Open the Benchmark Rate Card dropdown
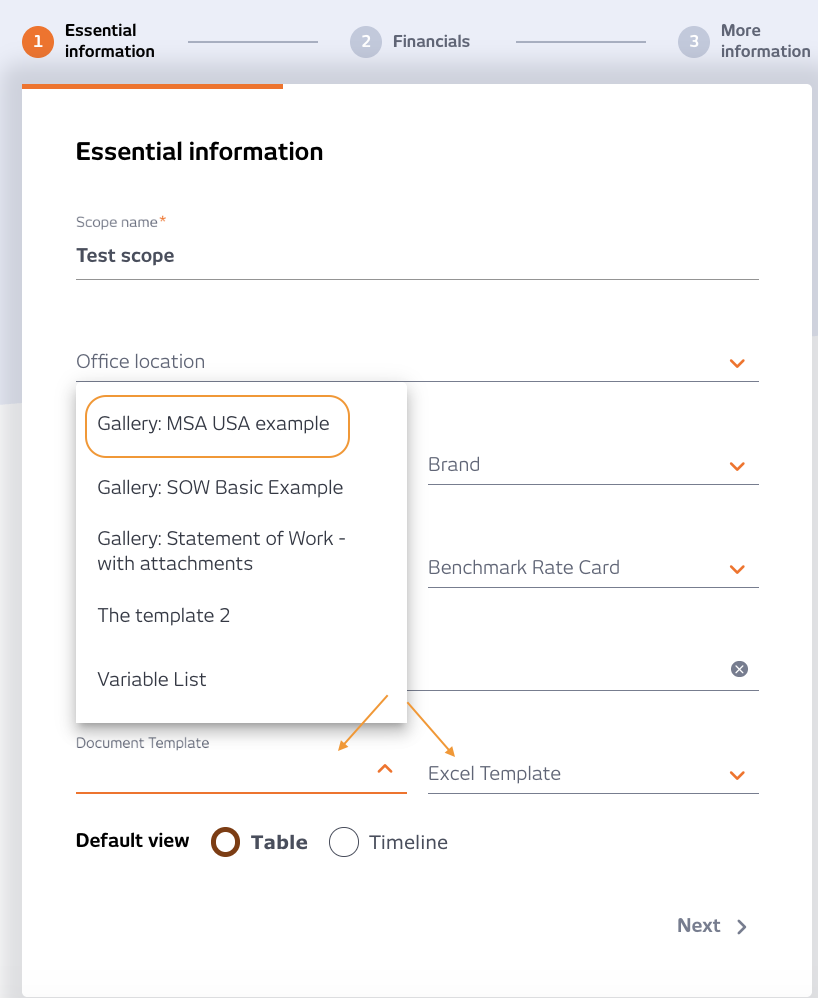The height and width of the screenshot is (998, 818). coord(737,569)
